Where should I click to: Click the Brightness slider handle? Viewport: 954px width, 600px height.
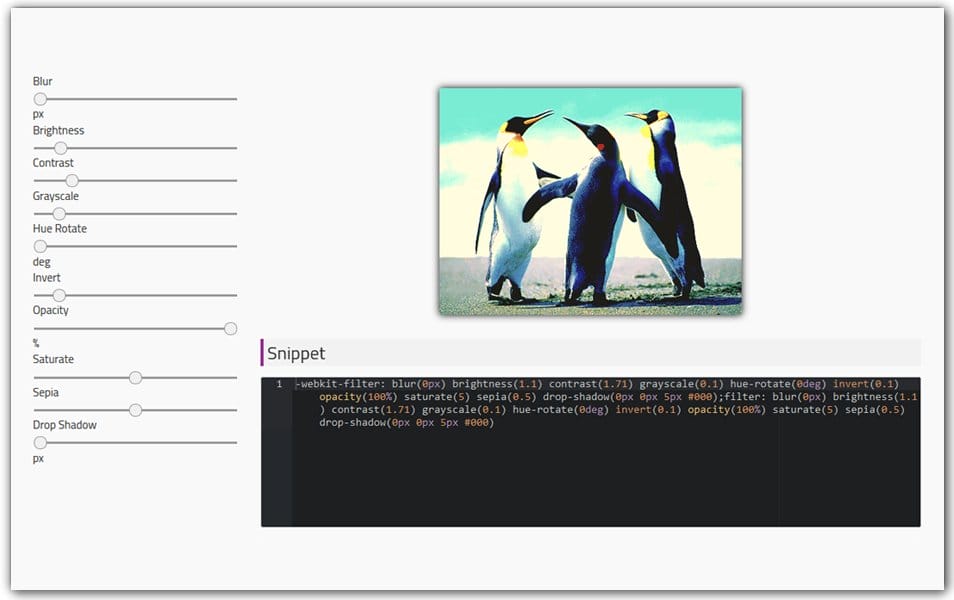tap(59, 147)
